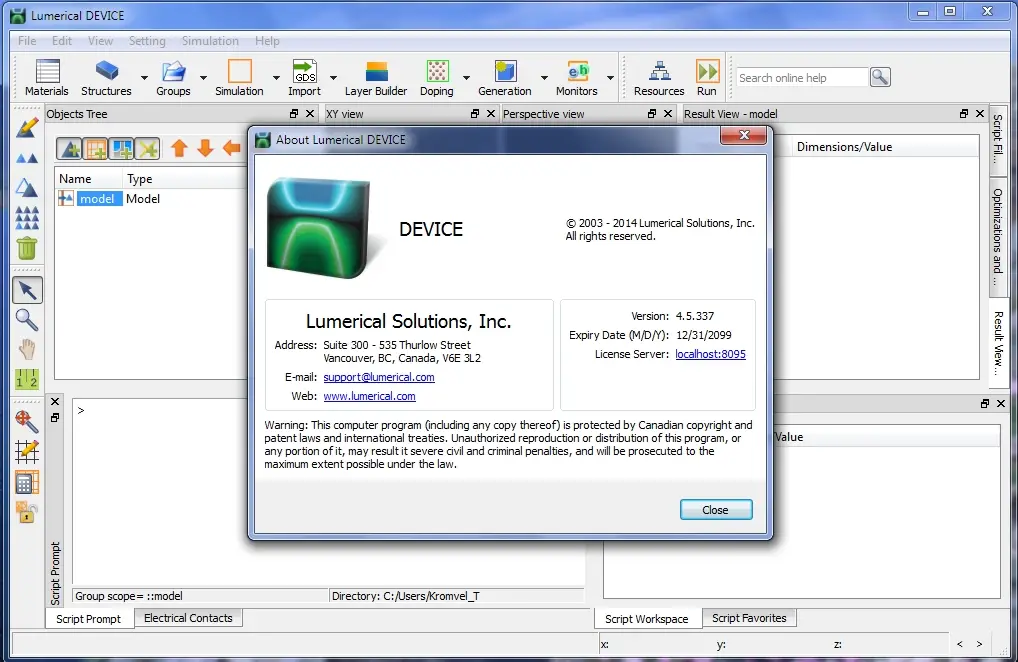1018x662 pixels.
Task: Toggle the grid edit pencil icon
Action: (x=27, y=451)
